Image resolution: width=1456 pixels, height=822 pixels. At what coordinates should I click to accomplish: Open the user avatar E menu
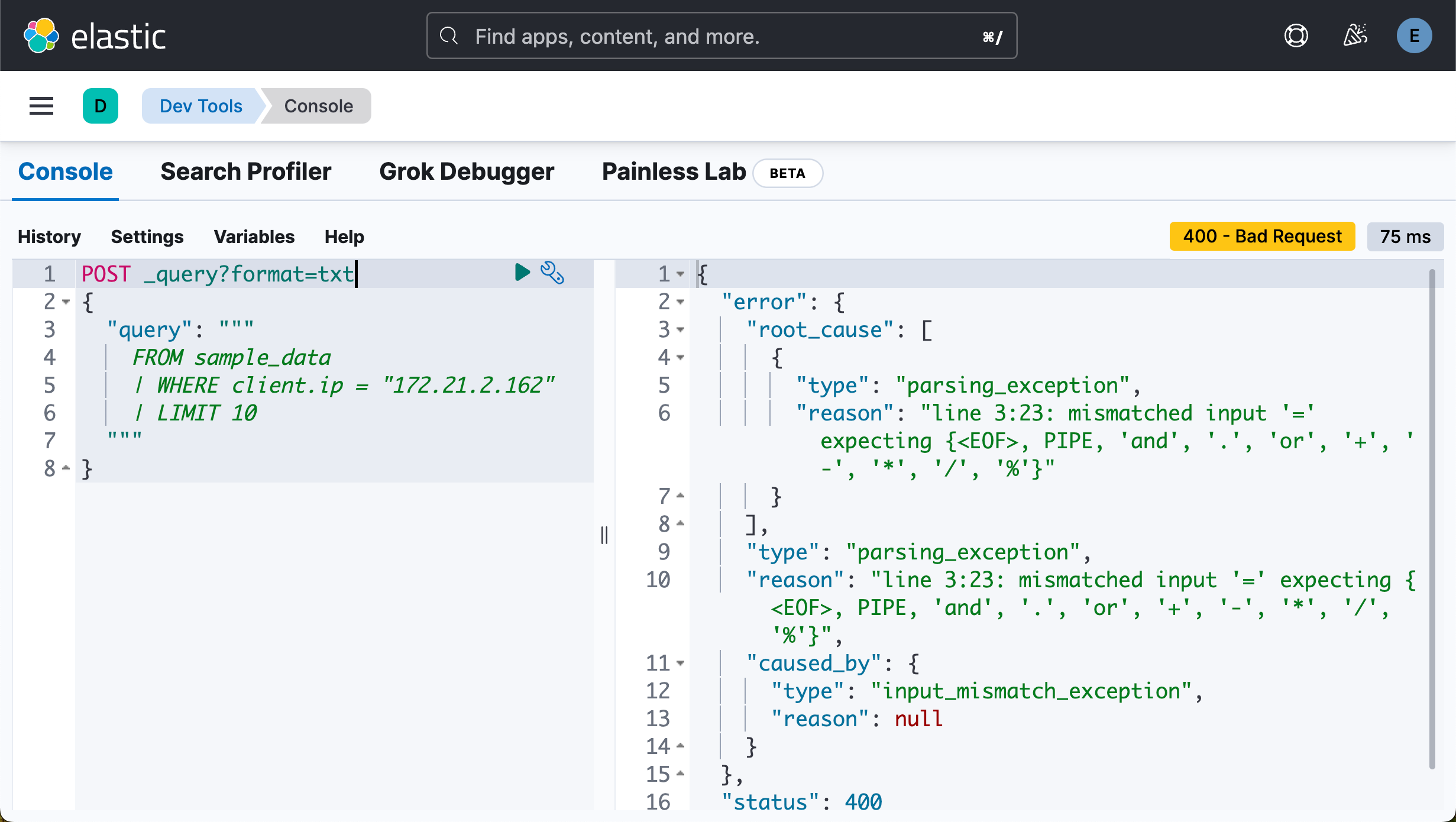(x=1414, y=36)
